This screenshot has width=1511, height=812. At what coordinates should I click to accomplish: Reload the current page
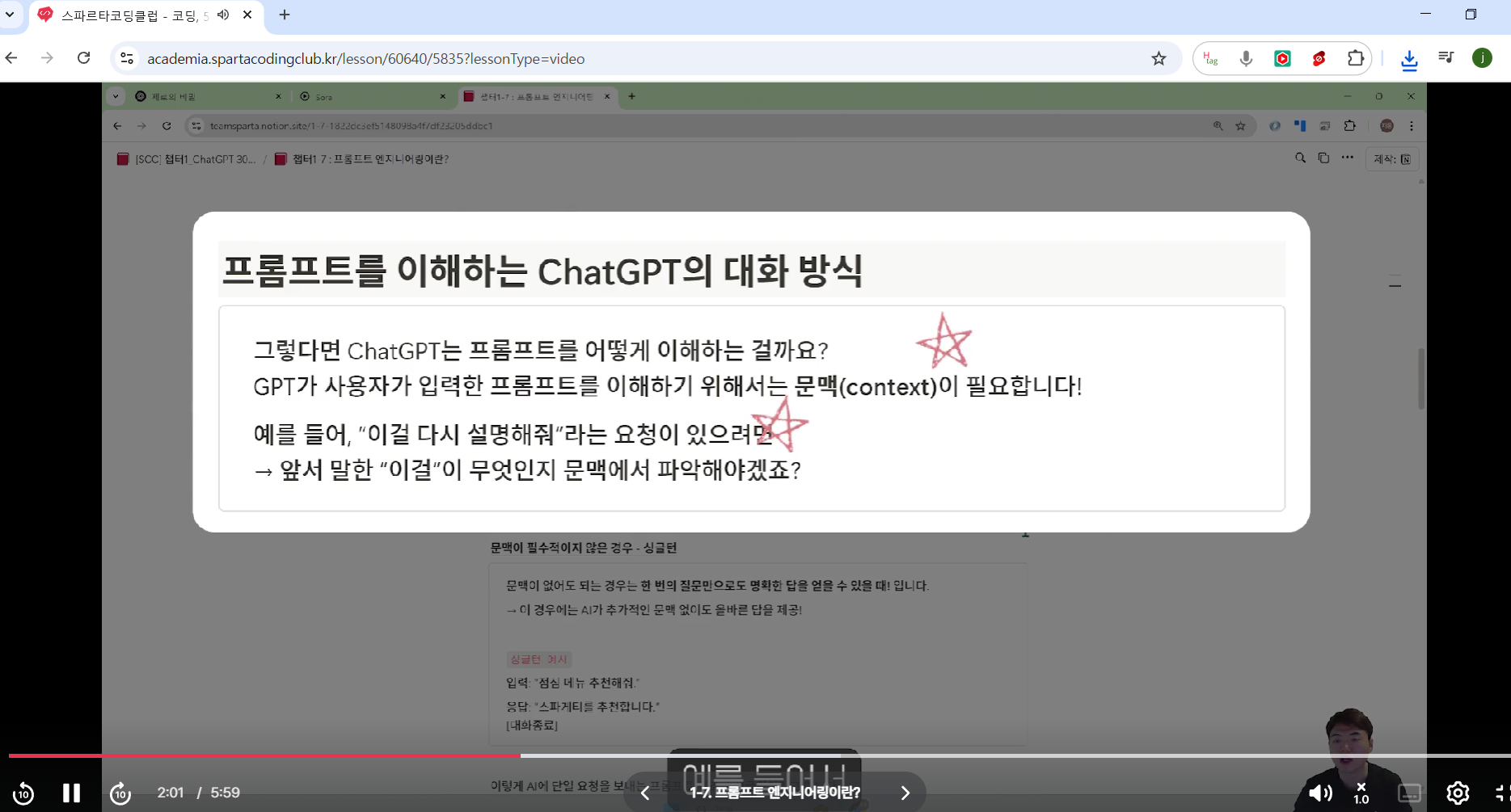click(x=83, y=58)
